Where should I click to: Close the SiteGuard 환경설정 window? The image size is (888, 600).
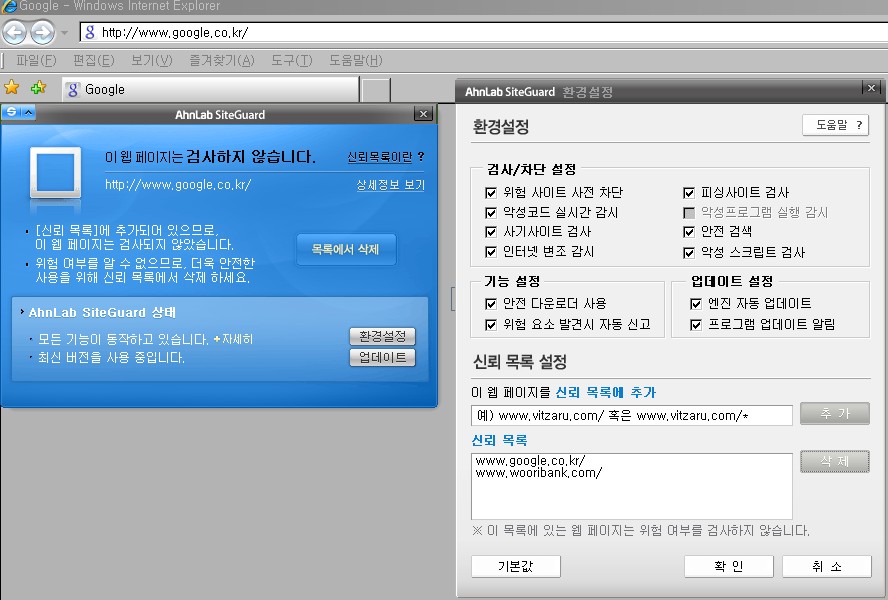point(871,88)
